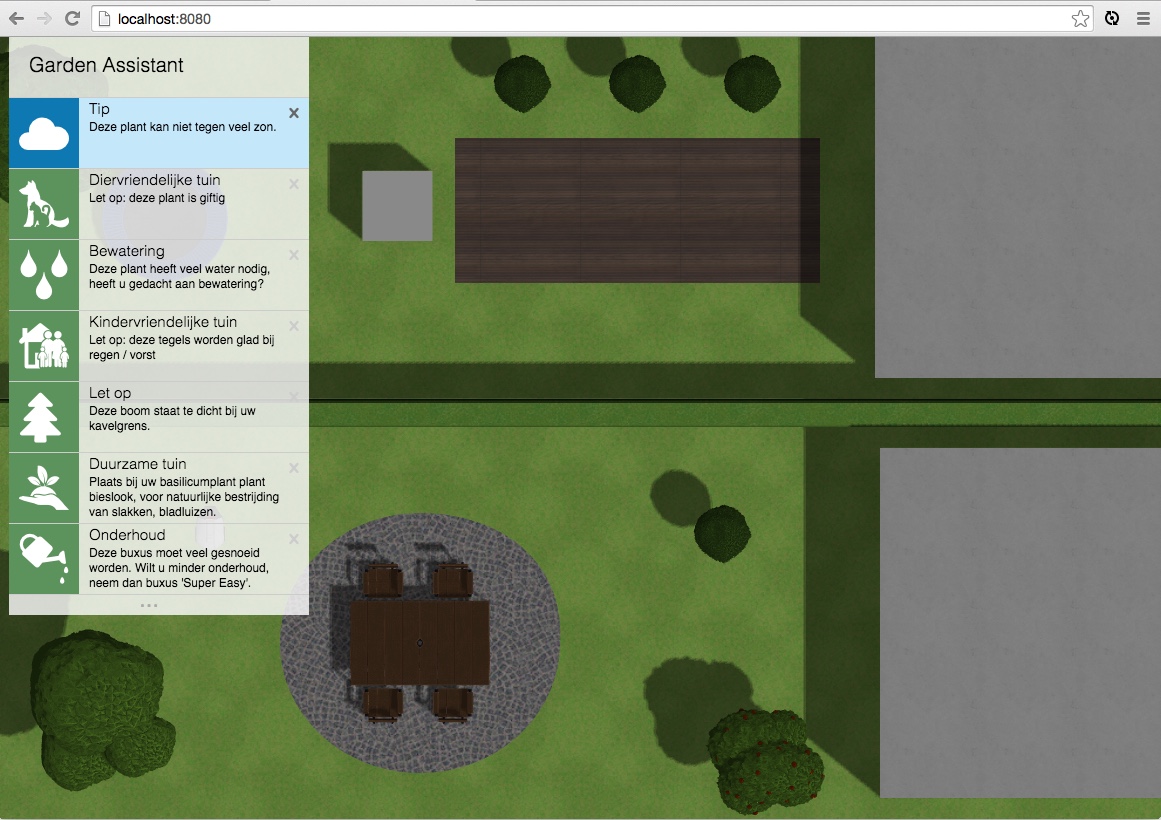Click the dark wooden deck in the garden
This screenshot has width=1161, height=820.
click(x=637, y=210)
